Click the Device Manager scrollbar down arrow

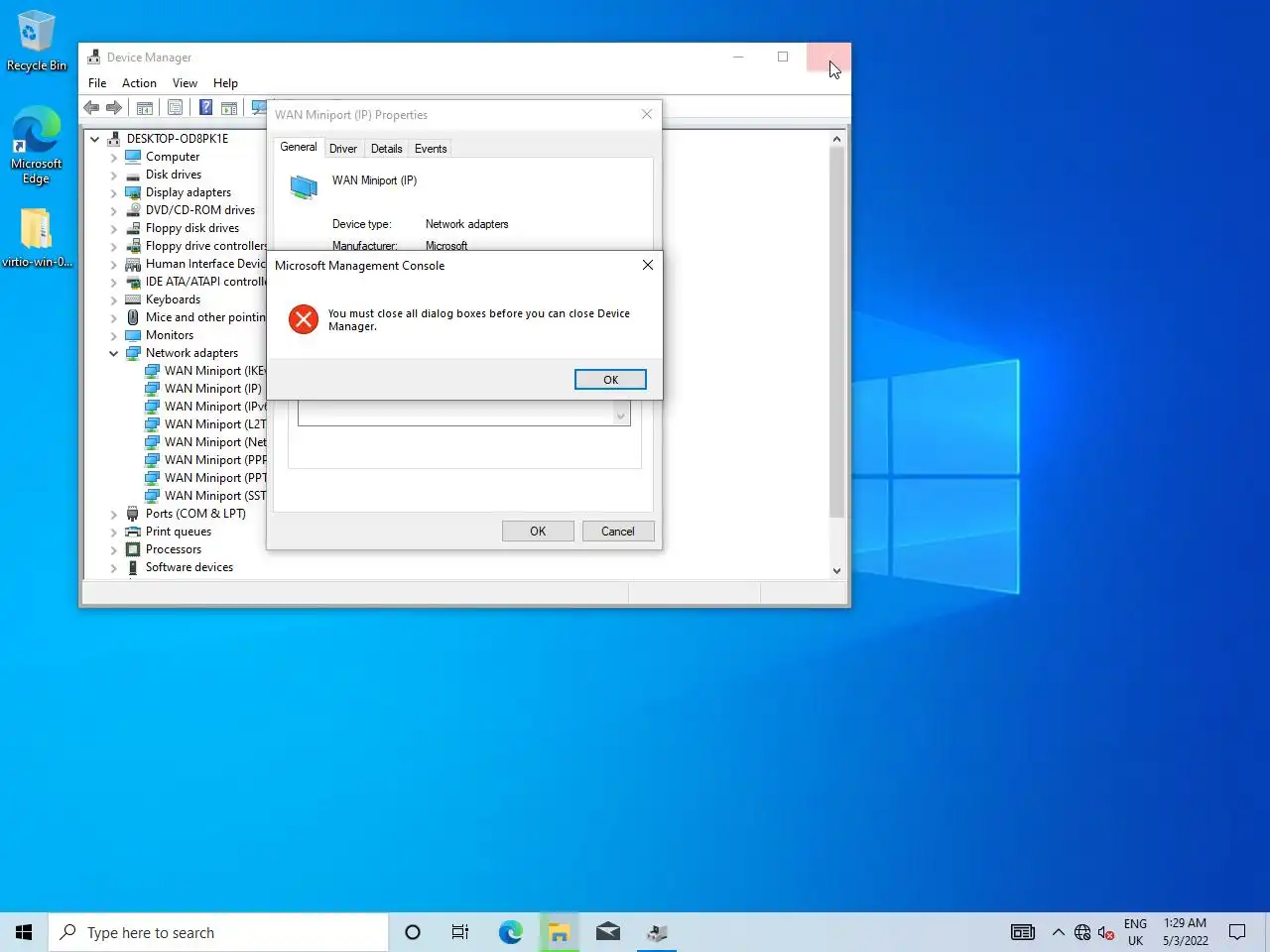pos(836,570)
